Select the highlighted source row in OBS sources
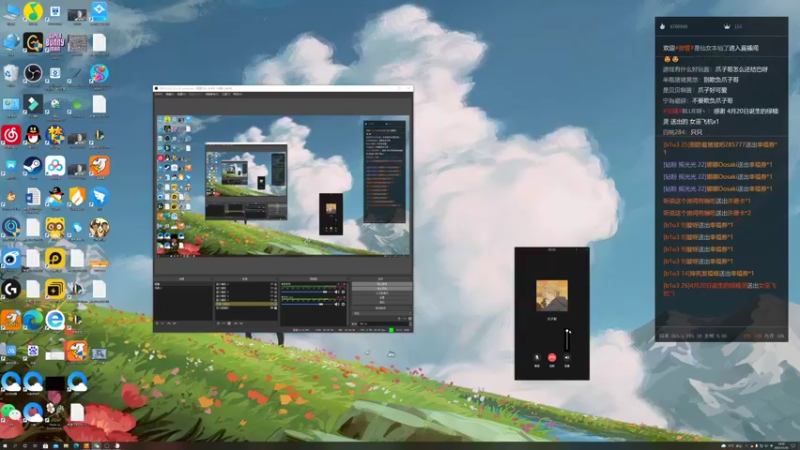Screen dimensions: 800x450 coord(246,304)
